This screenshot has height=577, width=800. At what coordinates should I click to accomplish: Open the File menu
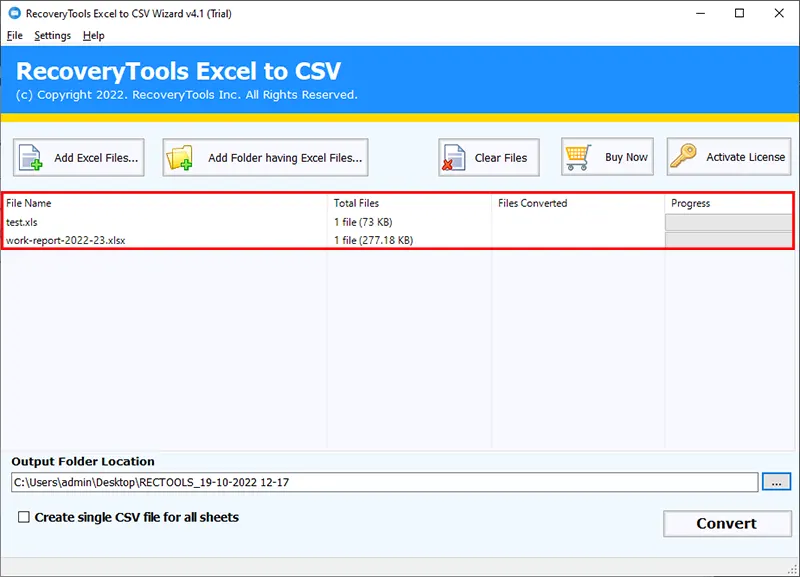(x=14, y=35)
